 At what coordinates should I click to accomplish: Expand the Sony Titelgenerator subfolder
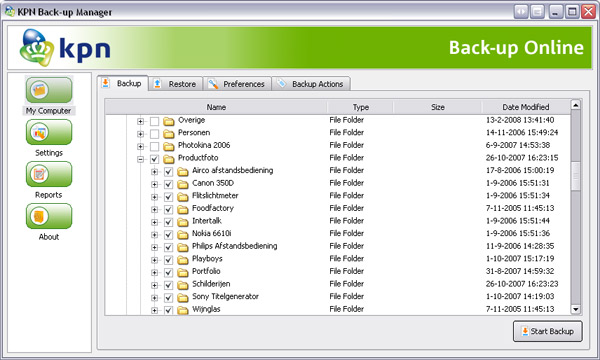click(155, 298)
